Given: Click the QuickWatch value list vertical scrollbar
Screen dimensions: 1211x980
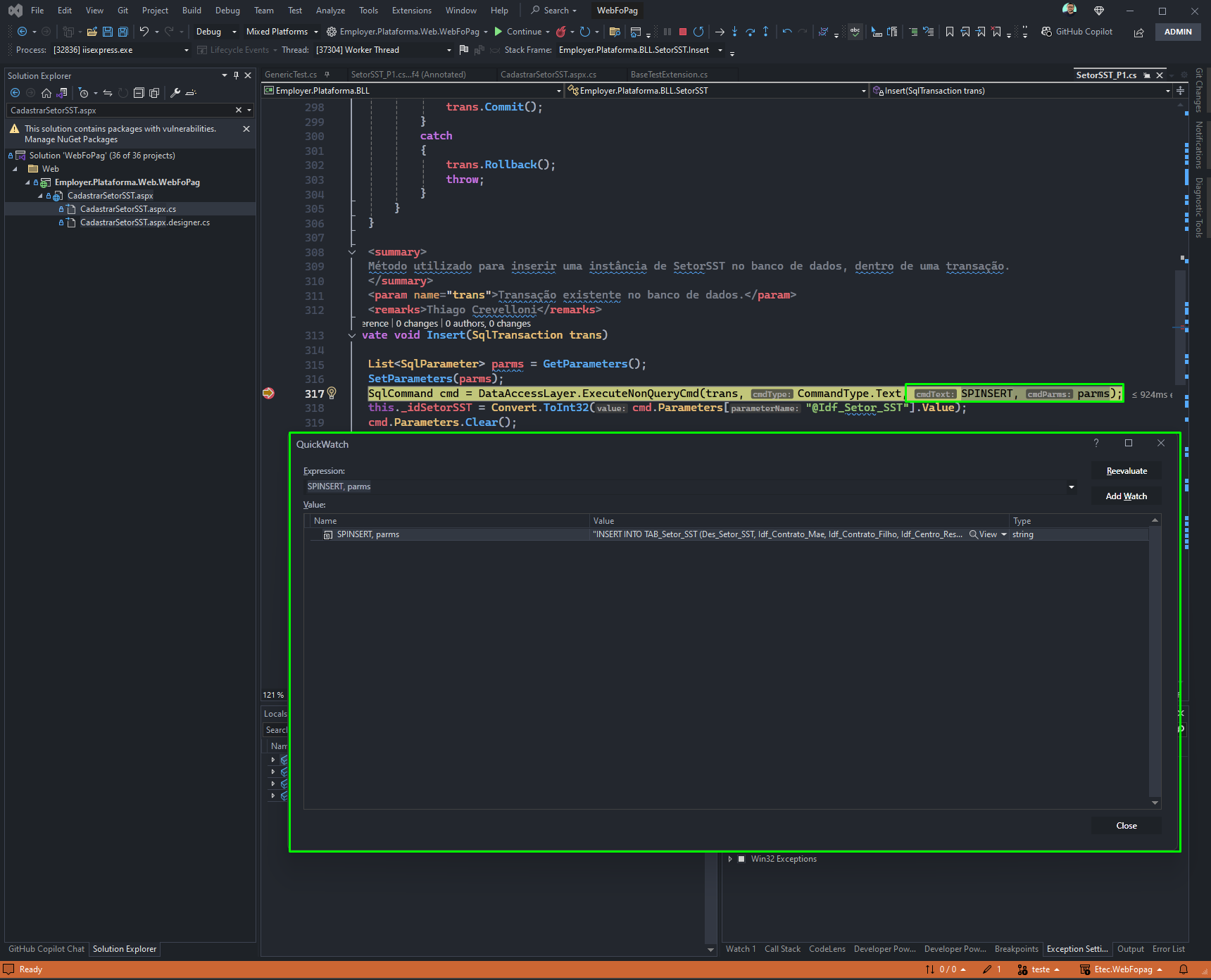Looking at the screenshot, I should click(x=1155, y=662).
